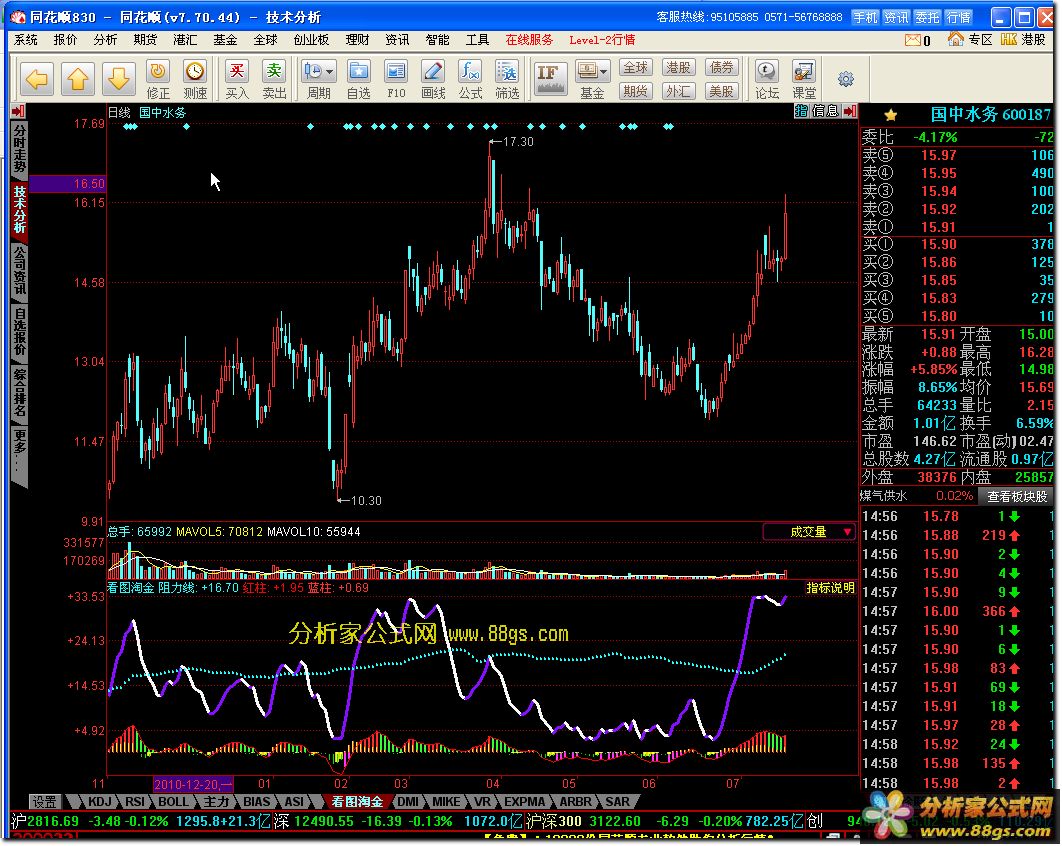Click the 买入 (buy) toolbar icon

(x=236, y=79)
